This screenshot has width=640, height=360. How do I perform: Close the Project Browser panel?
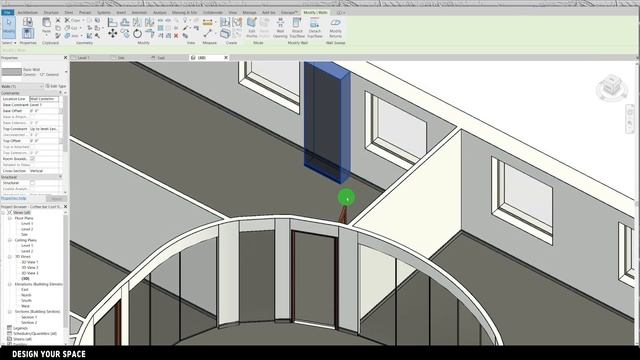click(65, 207)
